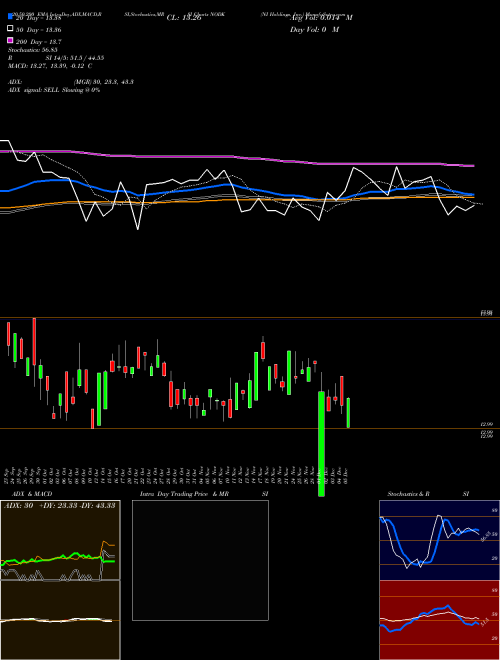Click the last green candle on the right

coord(348,413)
